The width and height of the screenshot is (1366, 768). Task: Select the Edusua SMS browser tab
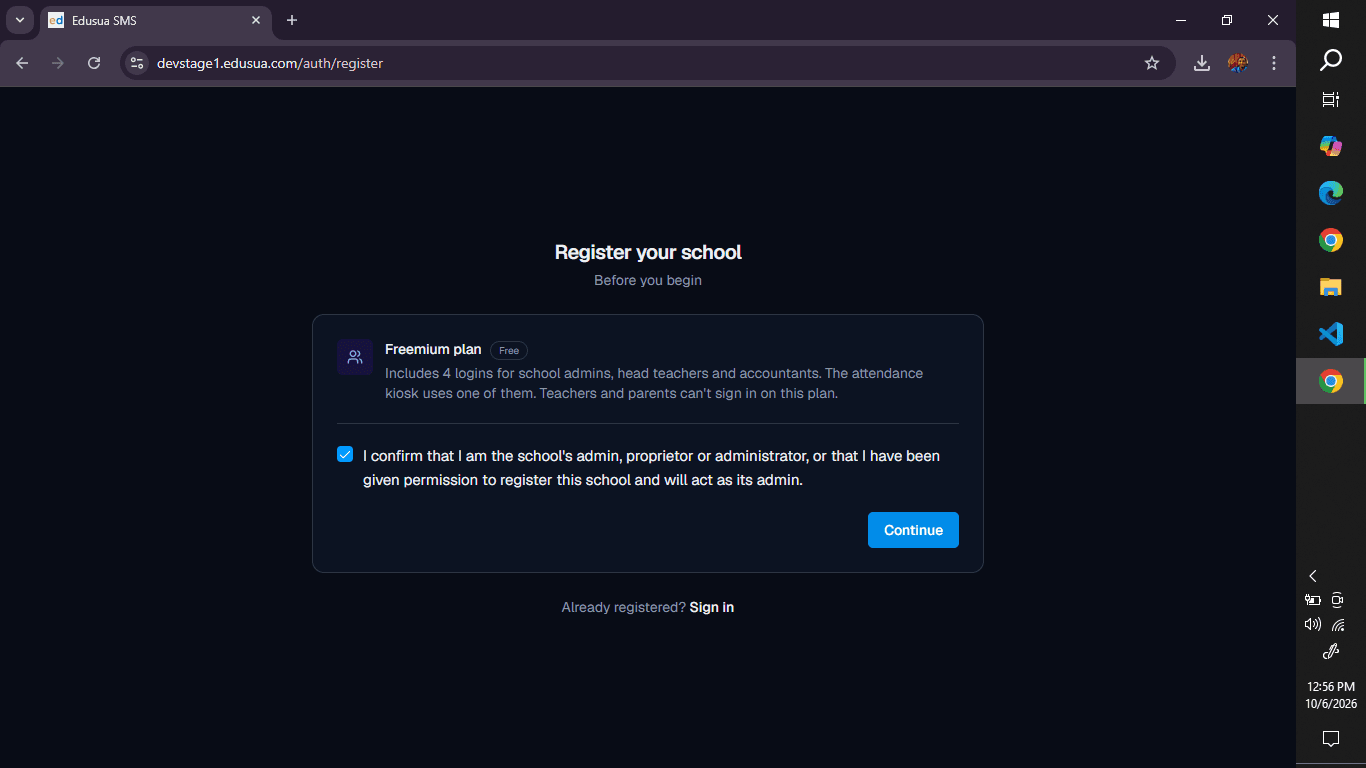point(155,20)
